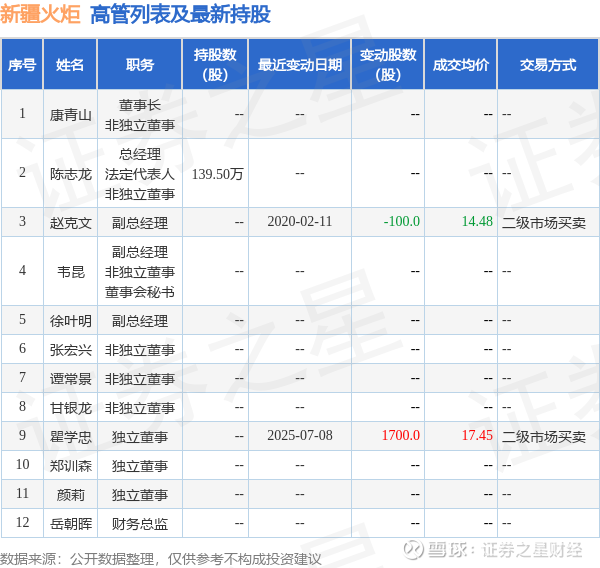The height and width of the screenshot is (568, 600).
Task: Click 法定代表人 in 陈志龙's row
Action: coord(140,174)
